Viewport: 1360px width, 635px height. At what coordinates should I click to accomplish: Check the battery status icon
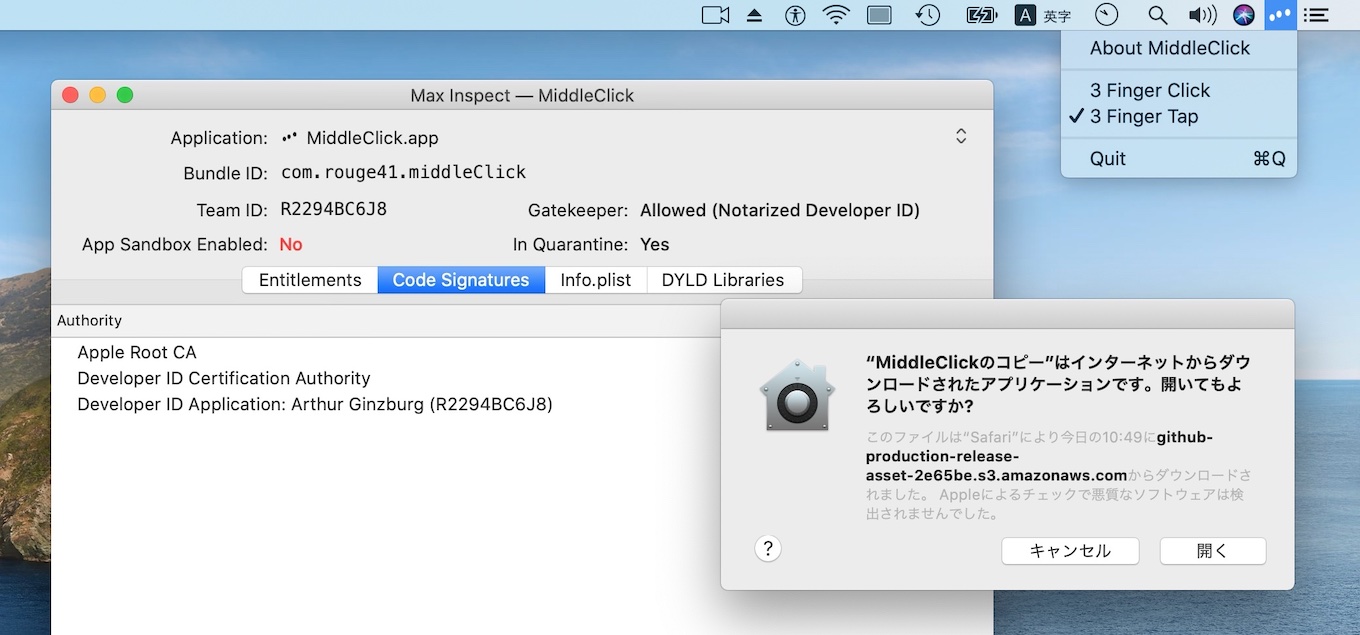pyautogui.click(x=981, y=15)
